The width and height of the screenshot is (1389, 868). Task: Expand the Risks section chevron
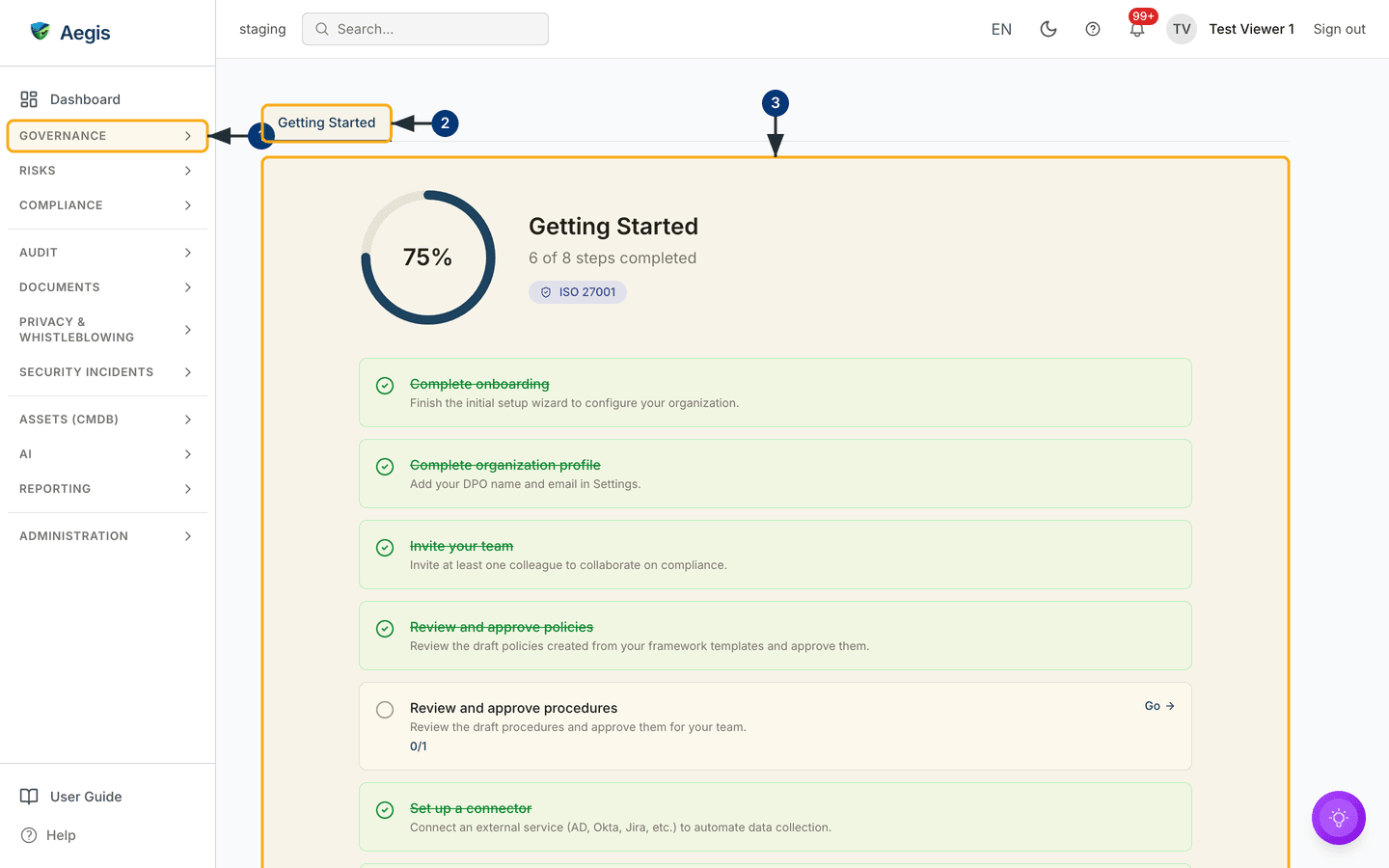tap(188, 171)
